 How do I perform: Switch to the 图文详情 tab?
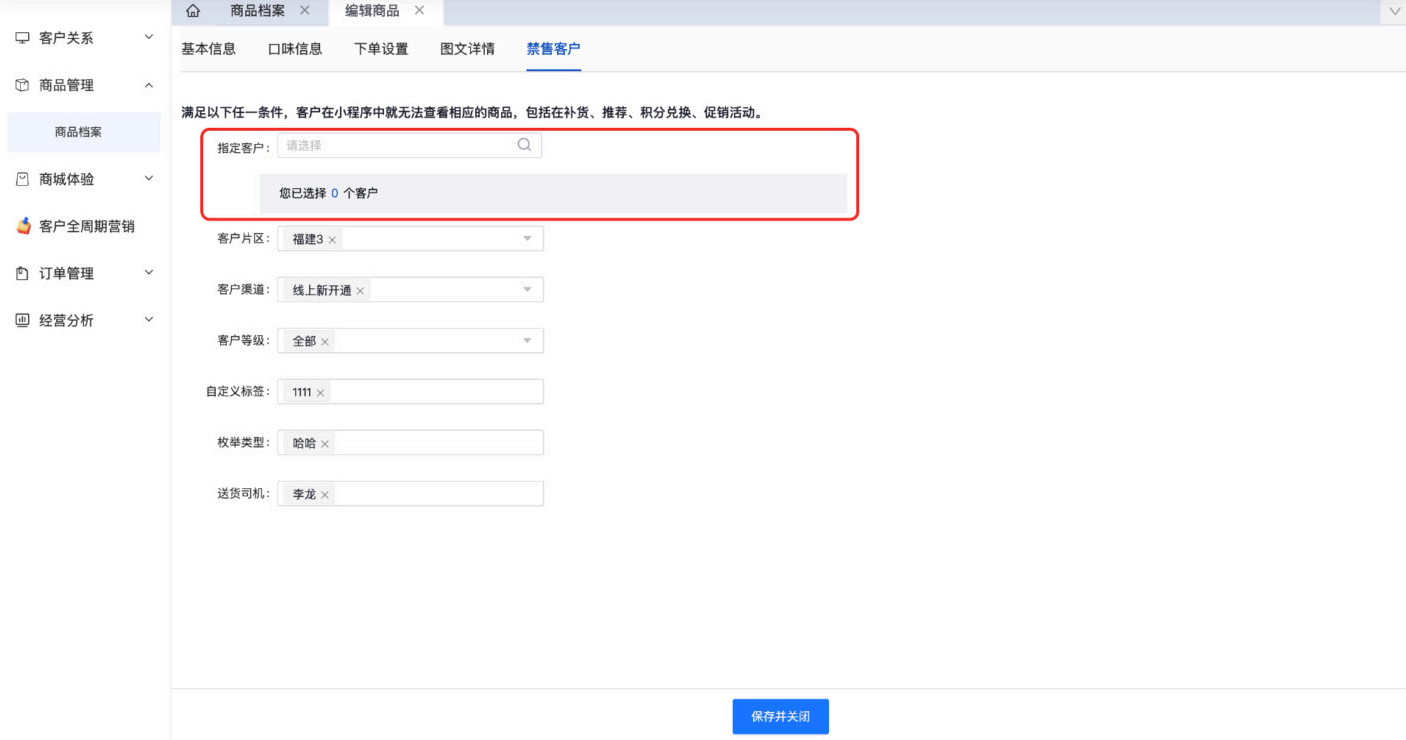[467, 49]
